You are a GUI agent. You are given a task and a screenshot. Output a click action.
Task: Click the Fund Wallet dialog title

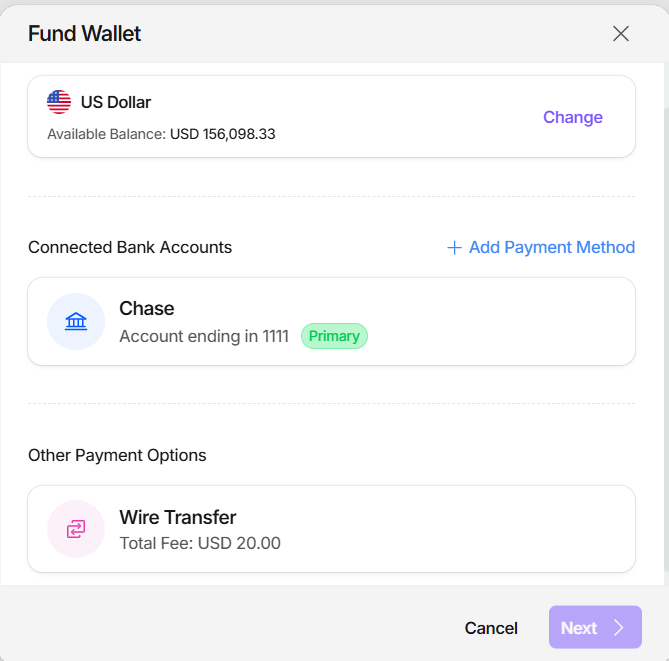(85, 34)
